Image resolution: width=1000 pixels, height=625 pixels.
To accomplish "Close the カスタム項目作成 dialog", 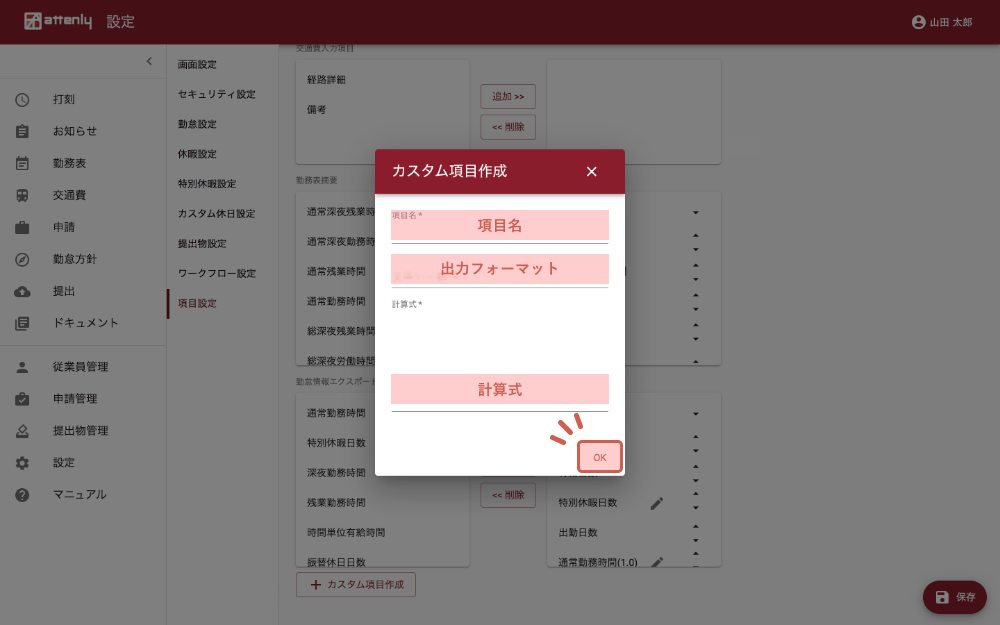I will (x=591, y=172).
